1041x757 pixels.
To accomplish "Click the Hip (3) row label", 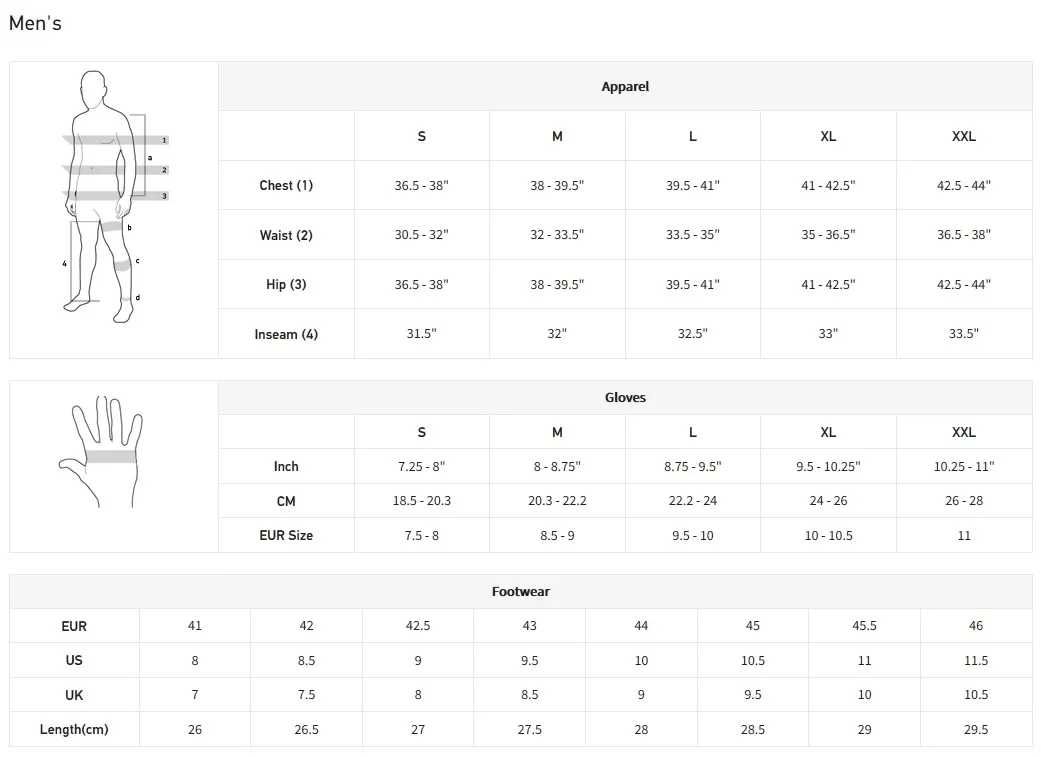I will [x=285, y=284].
